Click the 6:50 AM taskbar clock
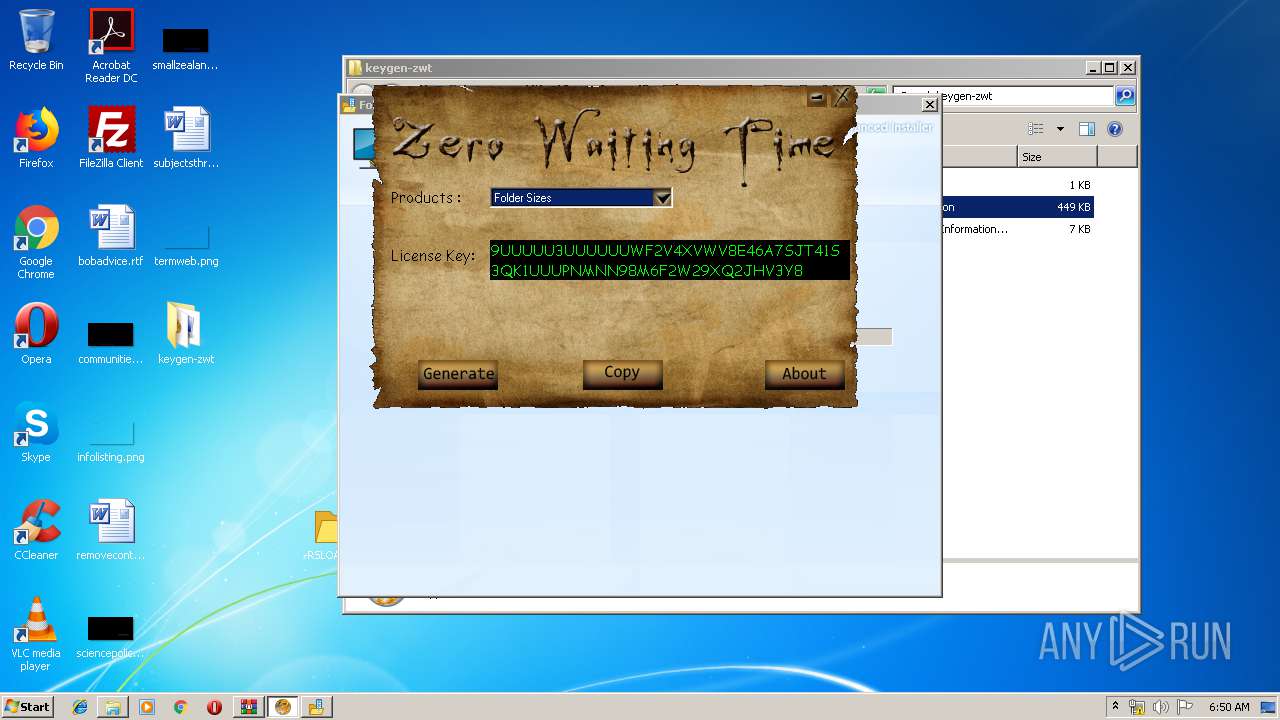 tap(1229, 707)
